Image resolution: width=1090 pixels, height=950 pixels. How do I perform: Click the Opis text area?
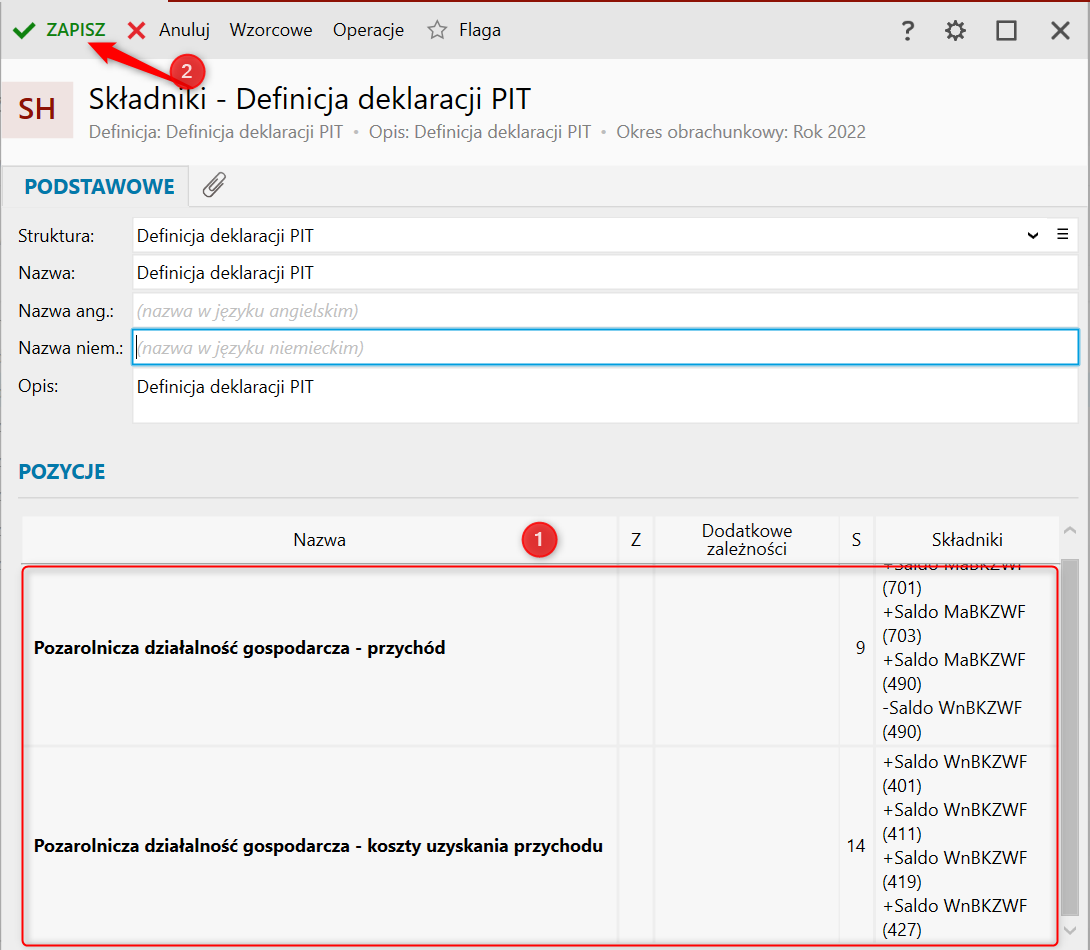click(x=605, y=395)
